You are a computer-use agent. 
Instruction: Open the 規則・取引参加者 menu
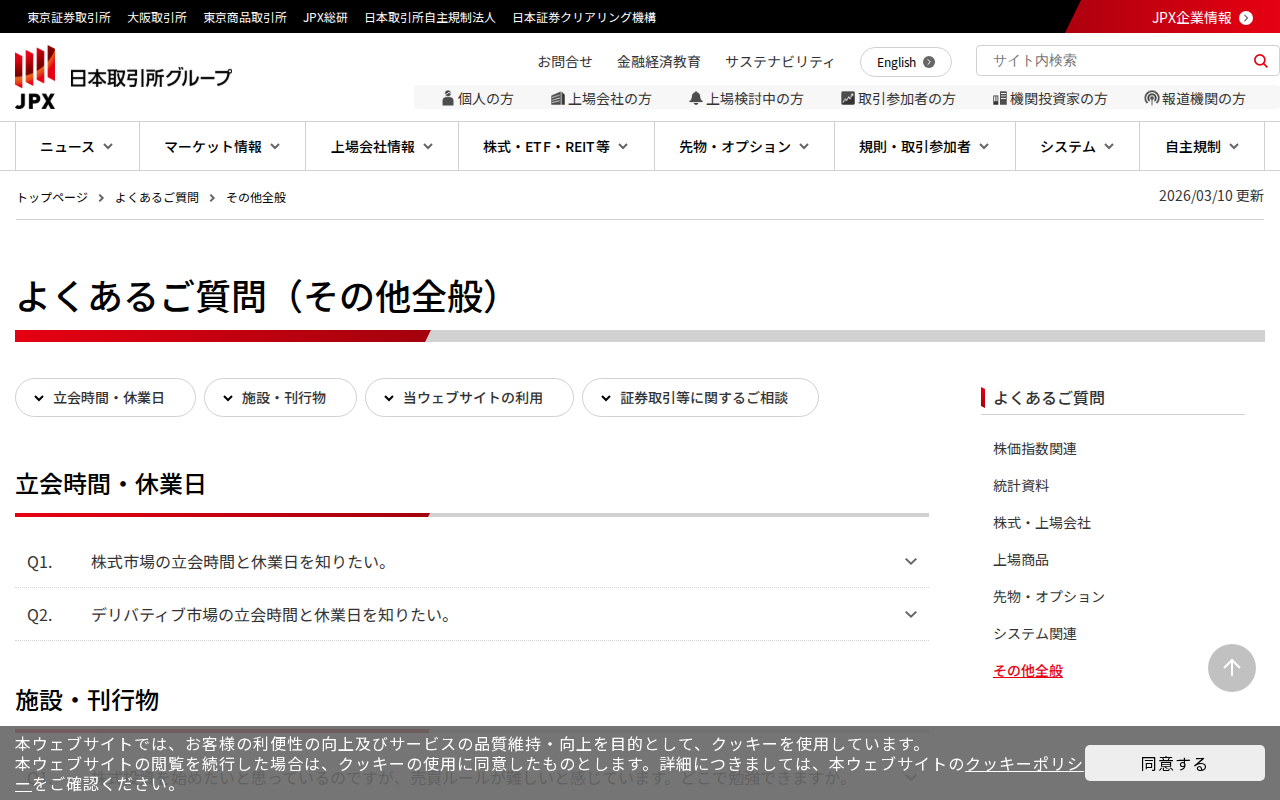[x=925, y=146]
